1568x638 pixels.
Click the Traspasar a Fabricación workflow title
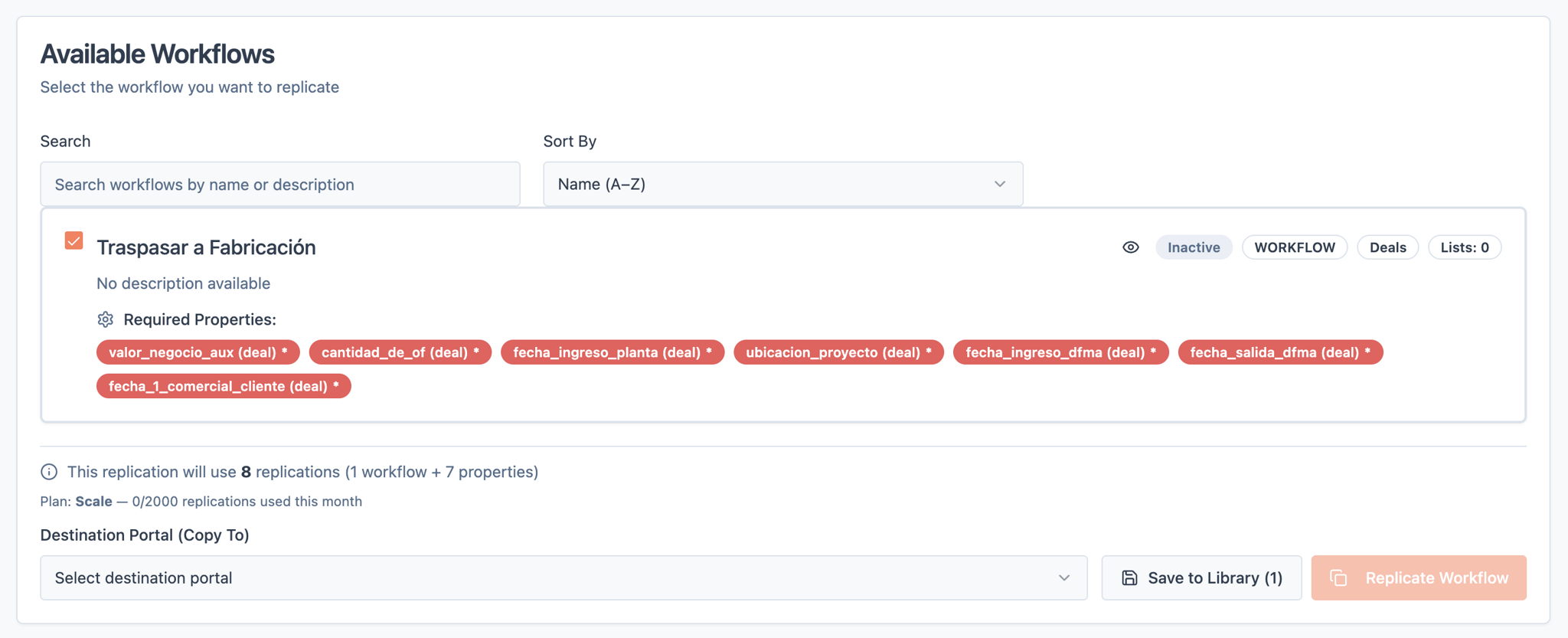pyautogui.click(x=206, y=247)
